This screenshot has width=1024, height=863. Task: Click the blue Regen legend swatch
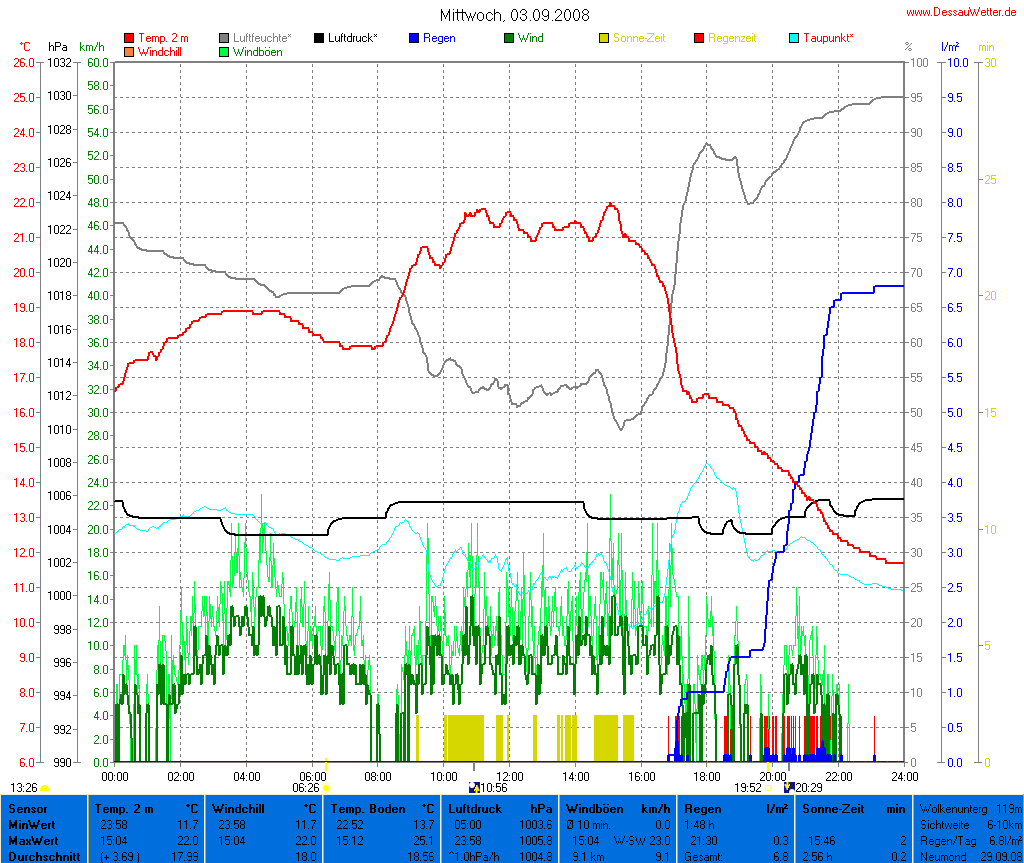(x=415, y=38)
